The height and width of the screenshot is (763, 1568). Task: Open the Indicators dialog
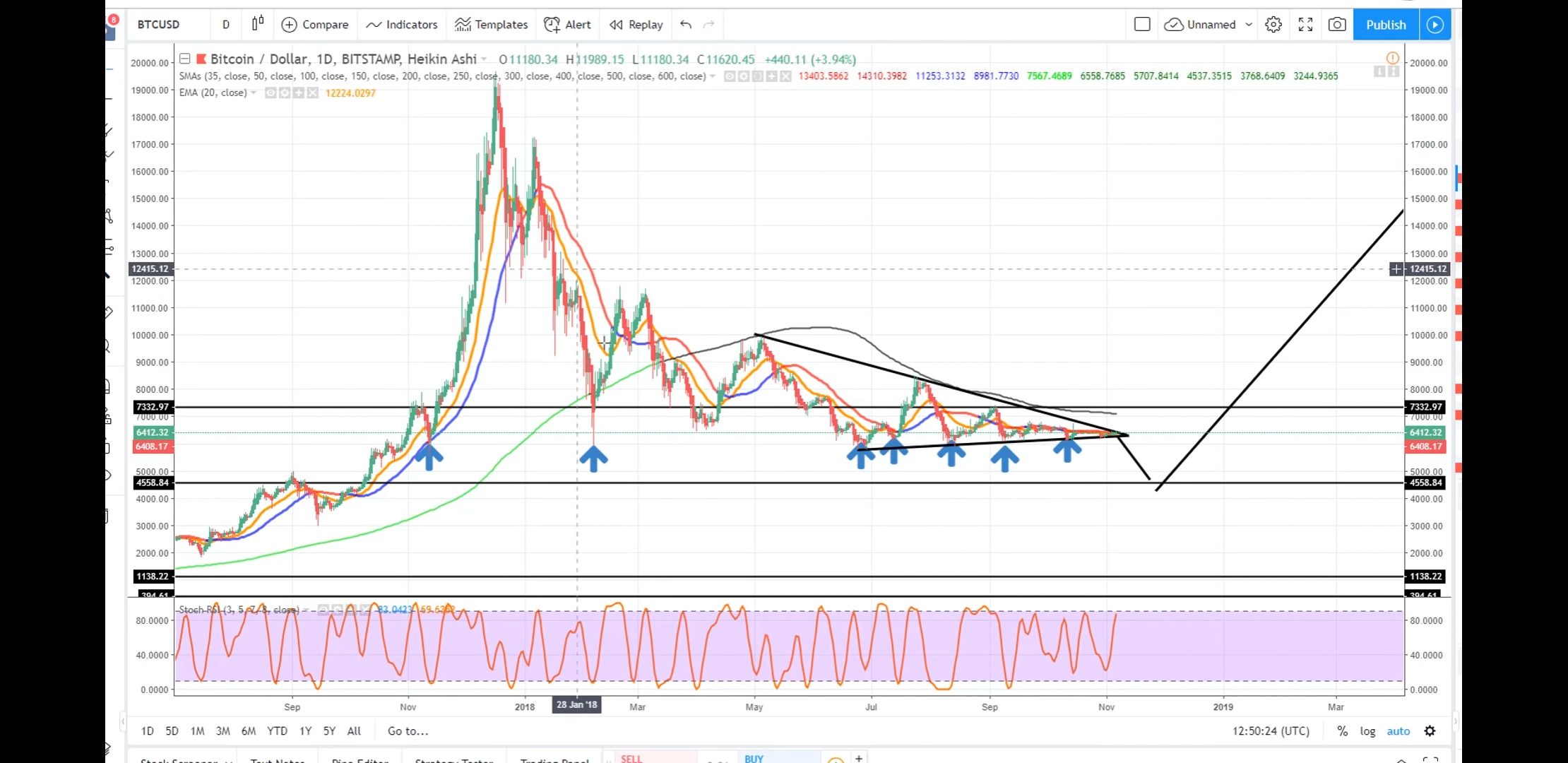402,25
